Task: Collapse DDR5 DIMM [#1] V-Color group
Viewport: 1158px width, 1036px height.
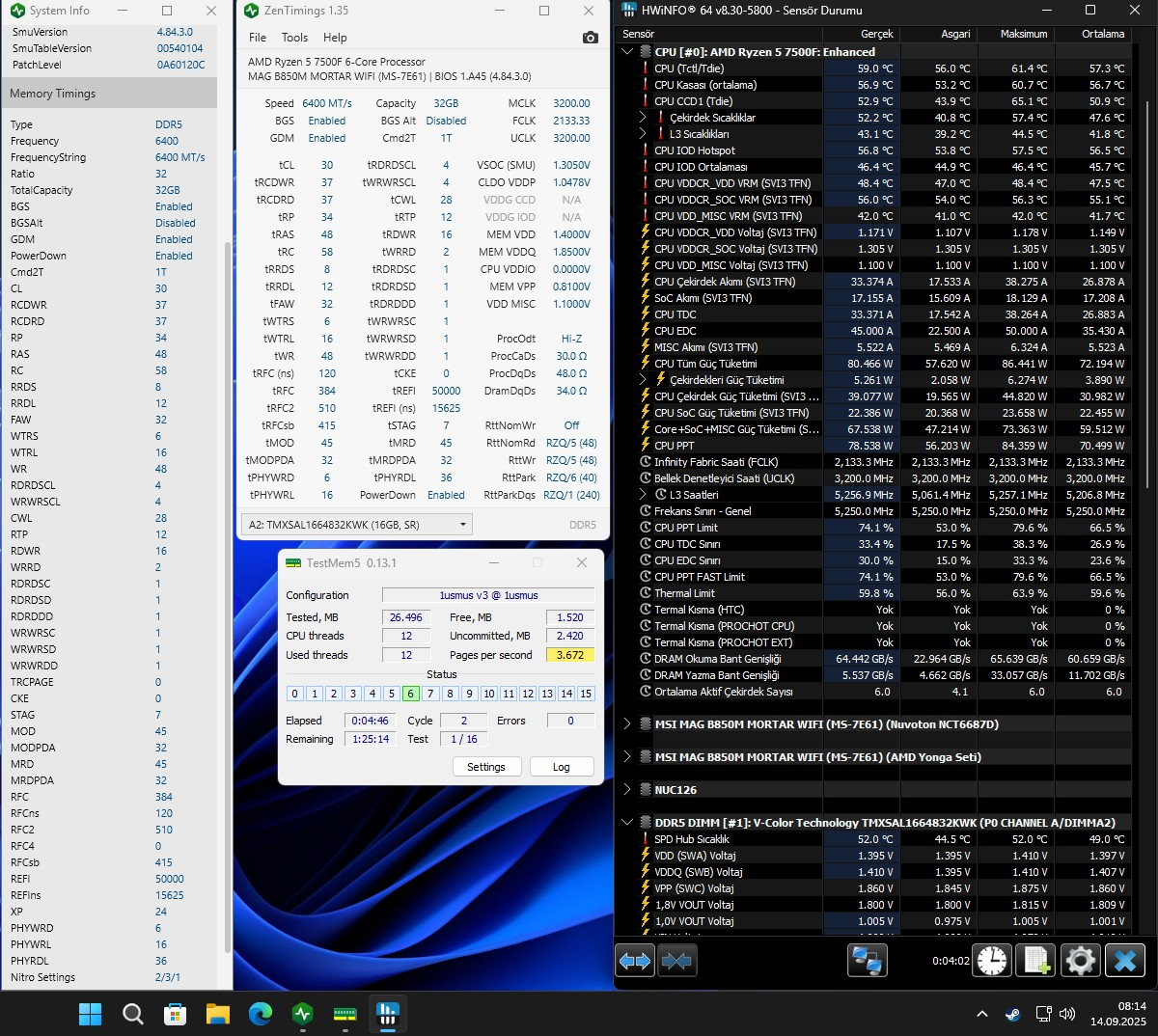Action: [628, 823]
